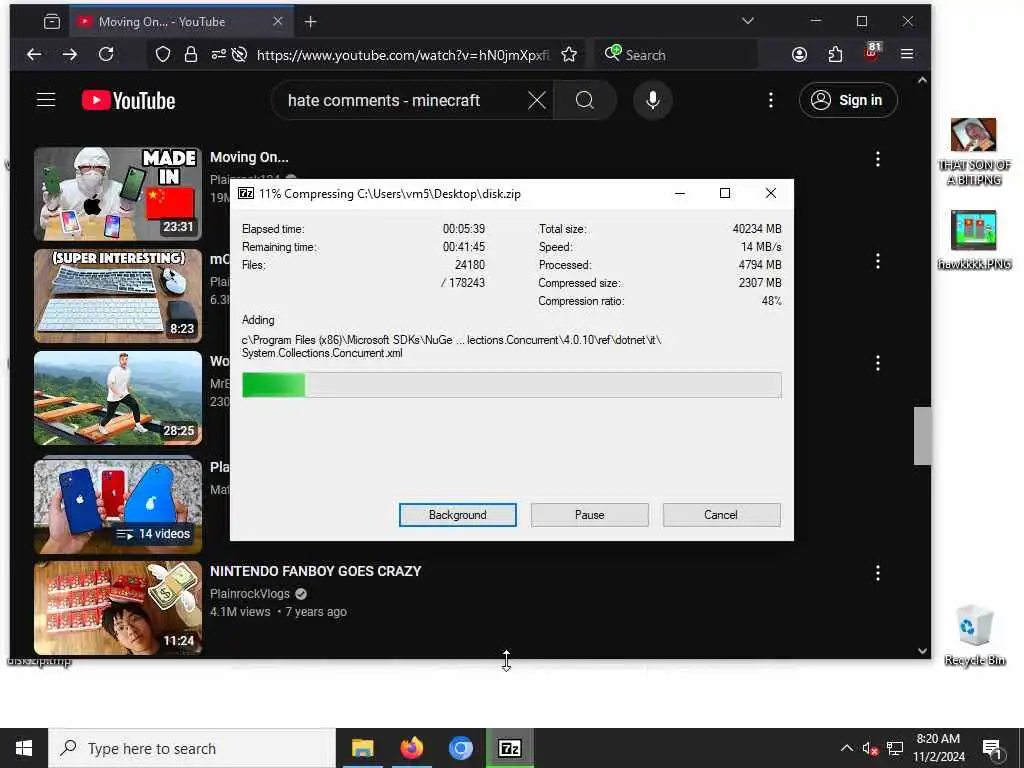This screenshot has height=768, width=1024.
Task: Open the uBlock extension icon with badge 81
Action: pyautogui.click(x=871, y=54)
